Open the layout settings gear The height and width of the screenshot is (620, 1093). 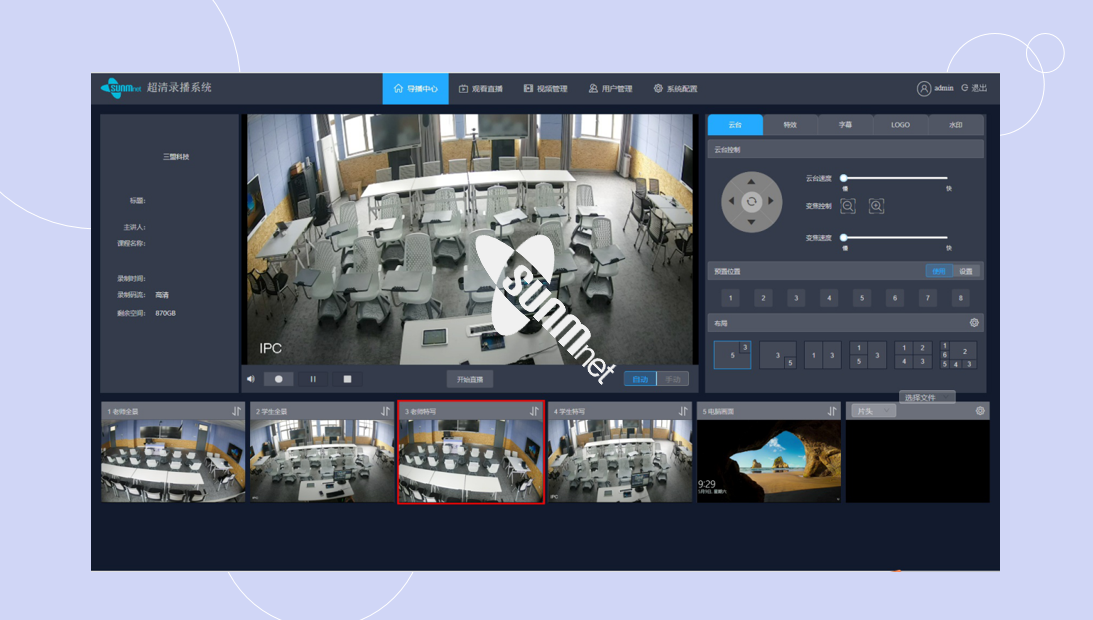pos(974,323)
